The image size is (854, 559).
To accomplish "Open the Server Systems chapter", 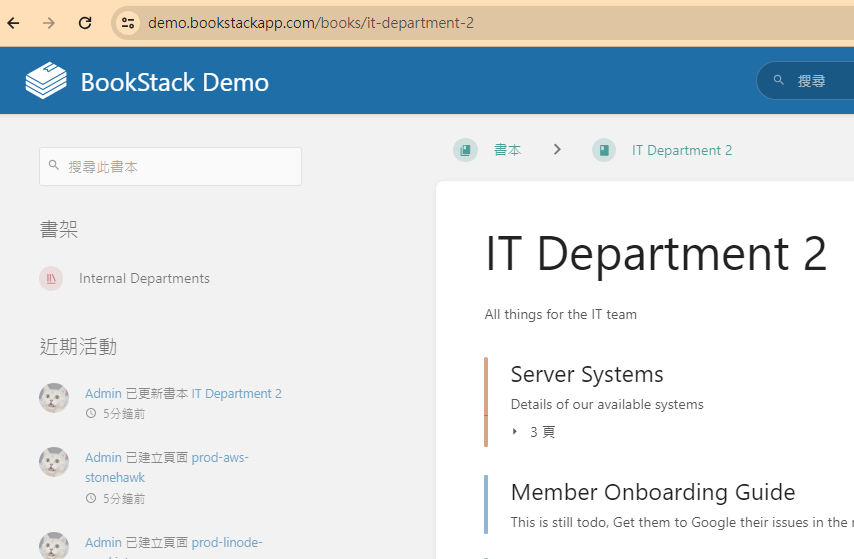I will [x=587, y=374].
